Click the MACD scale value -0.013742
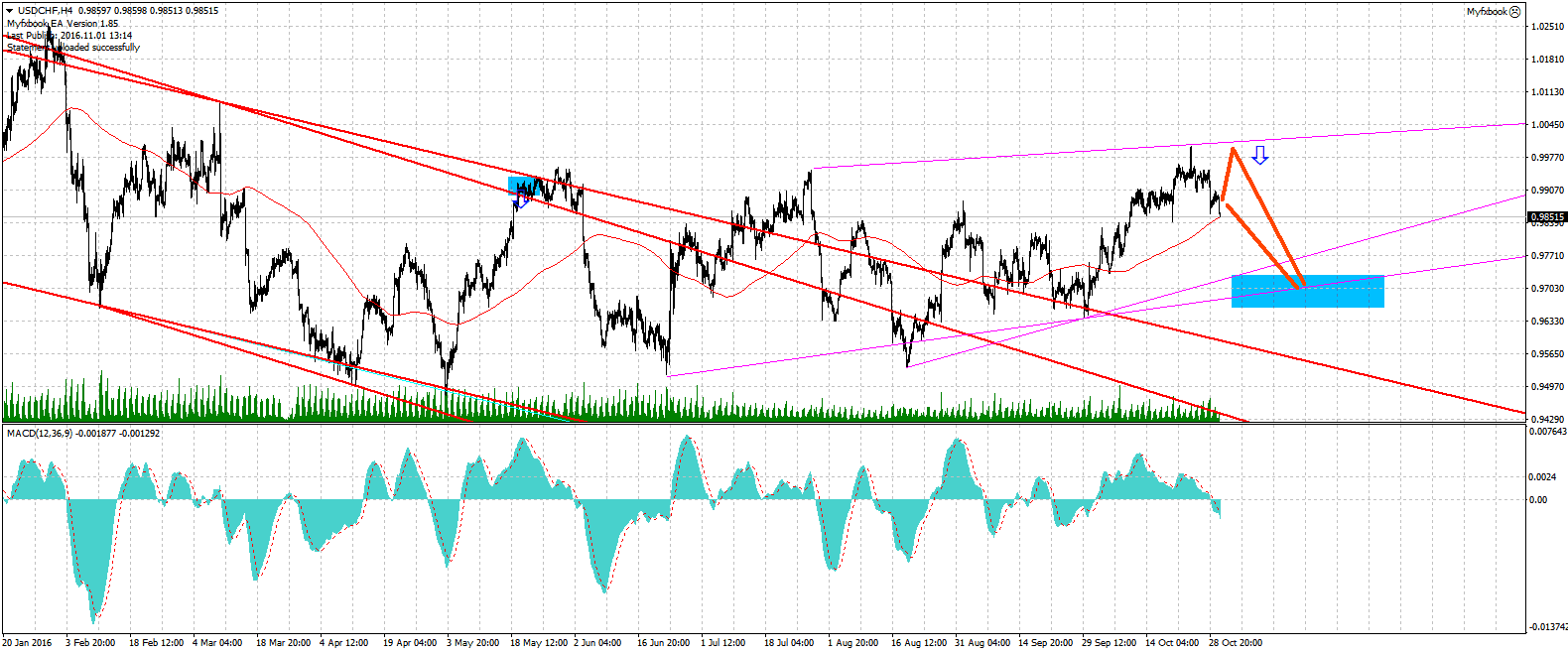 1548,627
